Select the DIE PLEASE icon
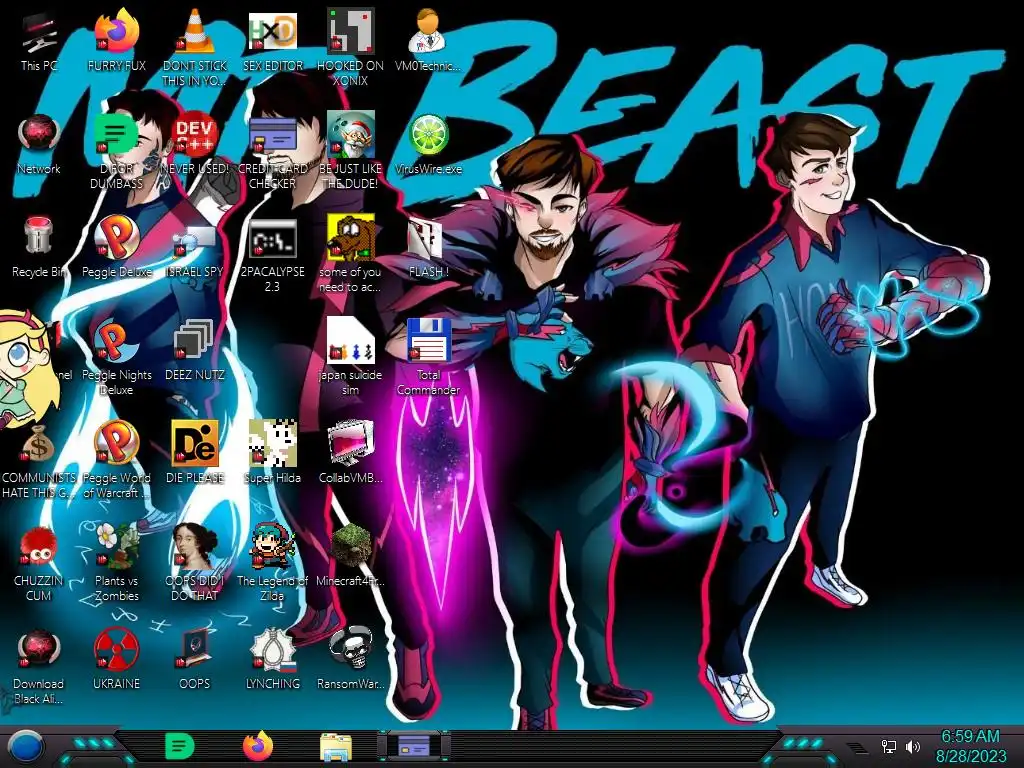Image resolution: width=1024 pixels, height=768 pixels. 195,443
